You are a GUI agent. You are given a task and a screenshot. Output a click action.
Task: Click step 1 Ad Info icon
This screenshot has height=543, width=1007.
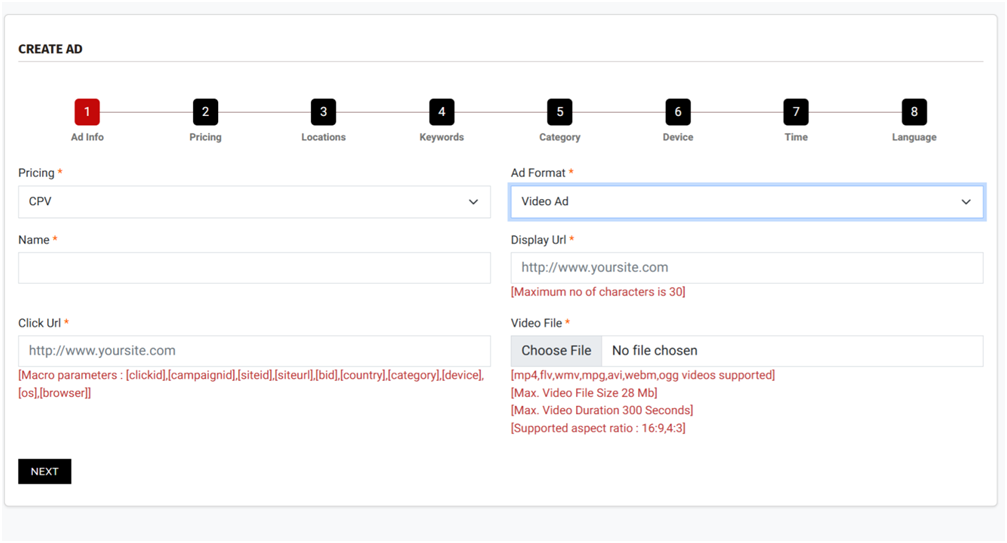point(87,112)
